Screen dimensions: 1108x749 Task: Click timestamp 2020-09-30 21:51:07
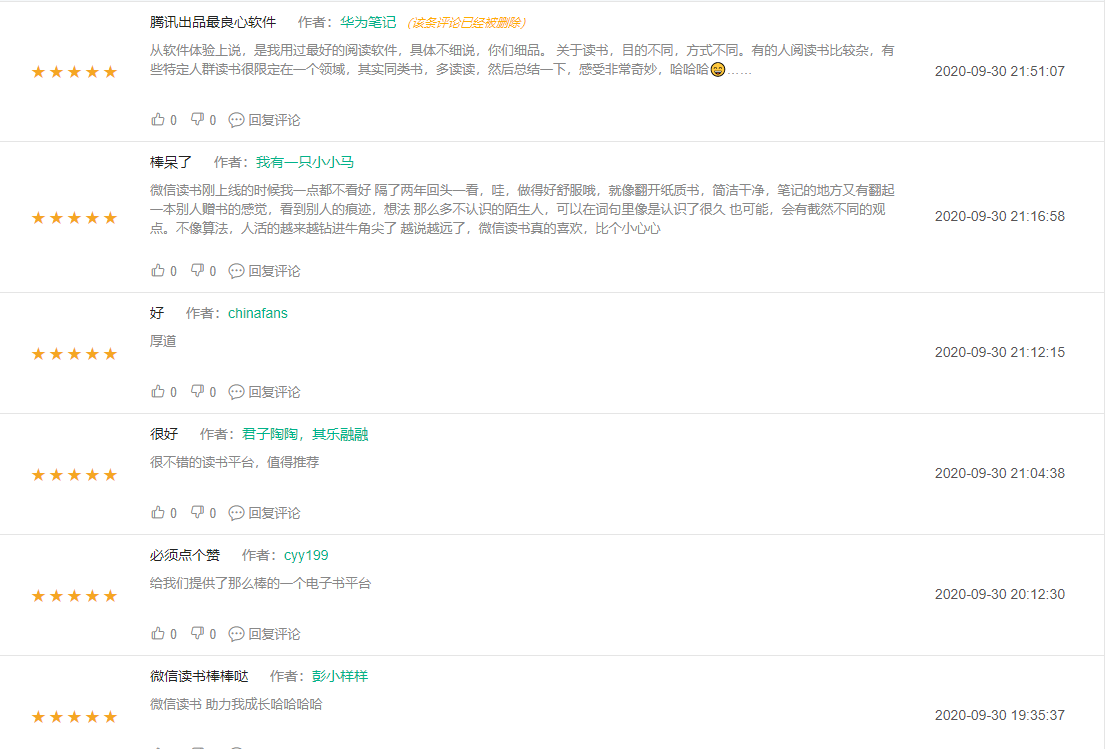(999, 71)
